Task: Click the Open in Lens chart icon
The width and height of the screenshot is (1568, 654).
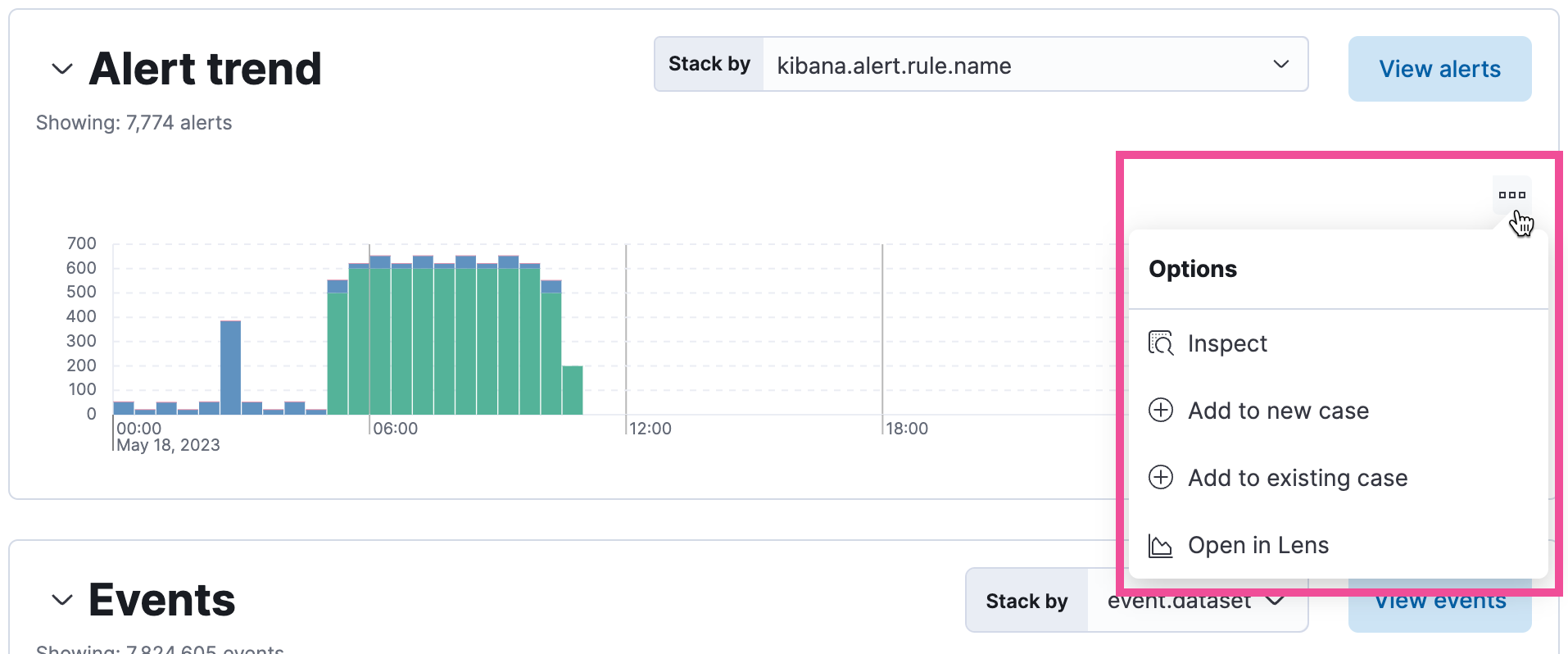Action: tap(1160, 546)
